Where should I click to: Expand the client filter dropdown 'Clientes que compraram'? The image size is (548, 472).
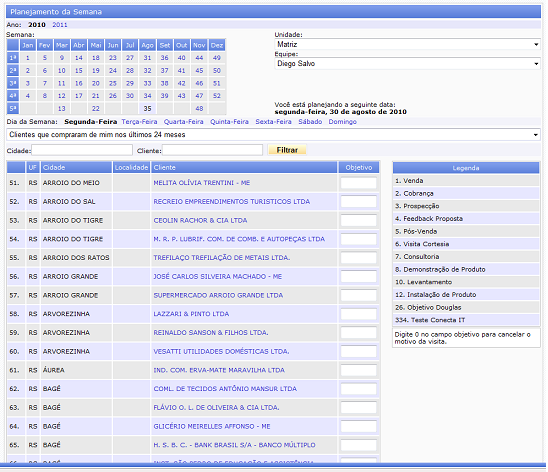pos(273,135)
